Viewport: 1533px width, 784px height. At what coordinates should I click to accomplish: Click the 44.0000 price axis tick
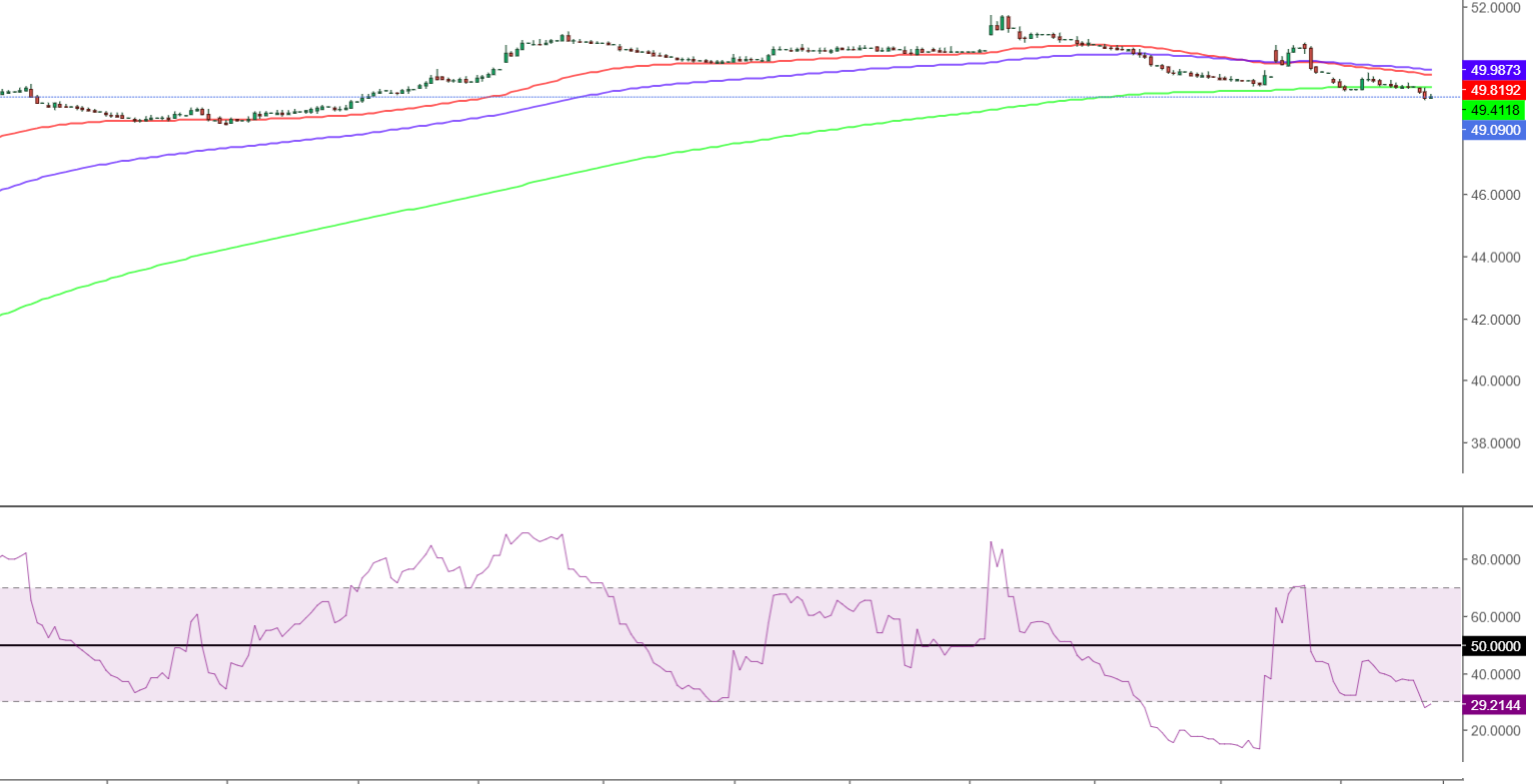[1496, 257]
